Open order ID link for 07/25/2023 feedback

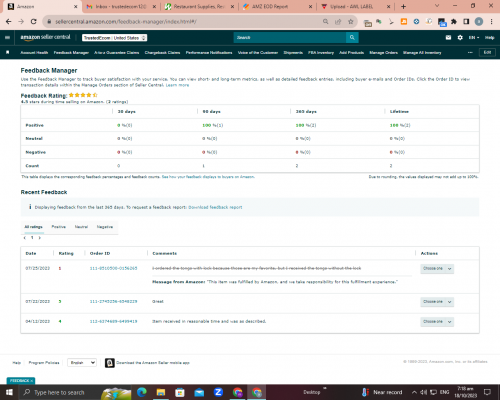[113, 268]
